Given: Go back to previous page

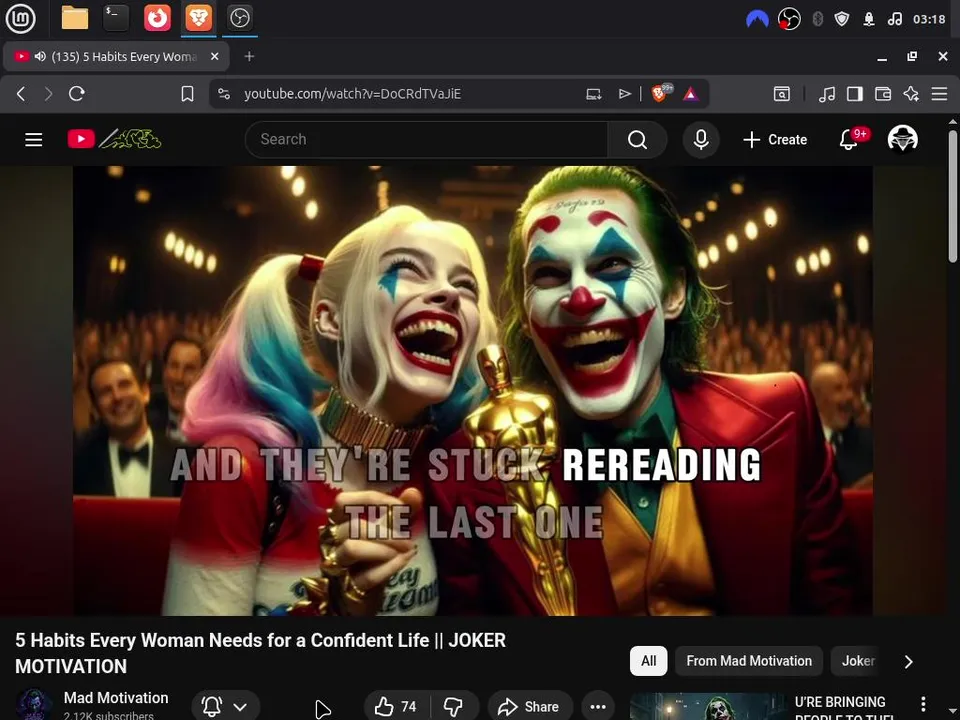Looking at the screenshot, I should pyautogui.click(x=21, y=94).
